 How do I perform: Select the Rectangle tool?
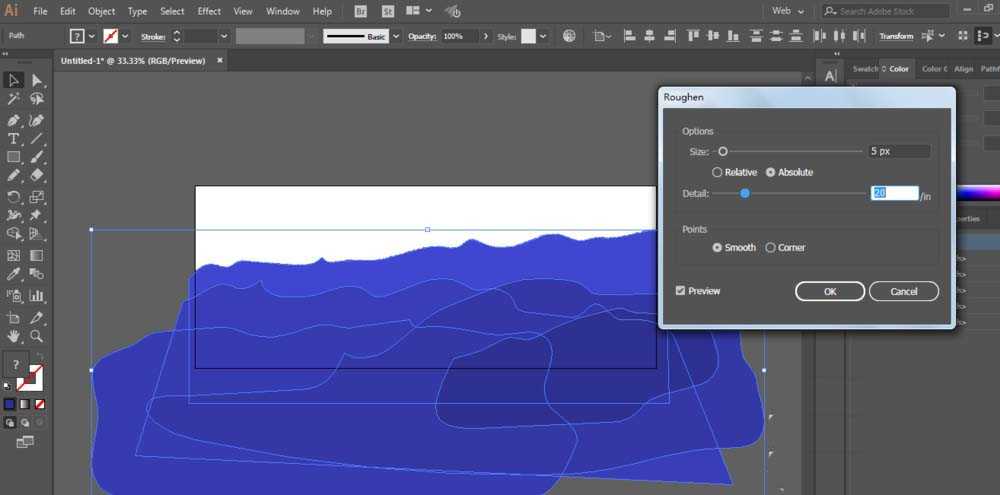(14, 157)
